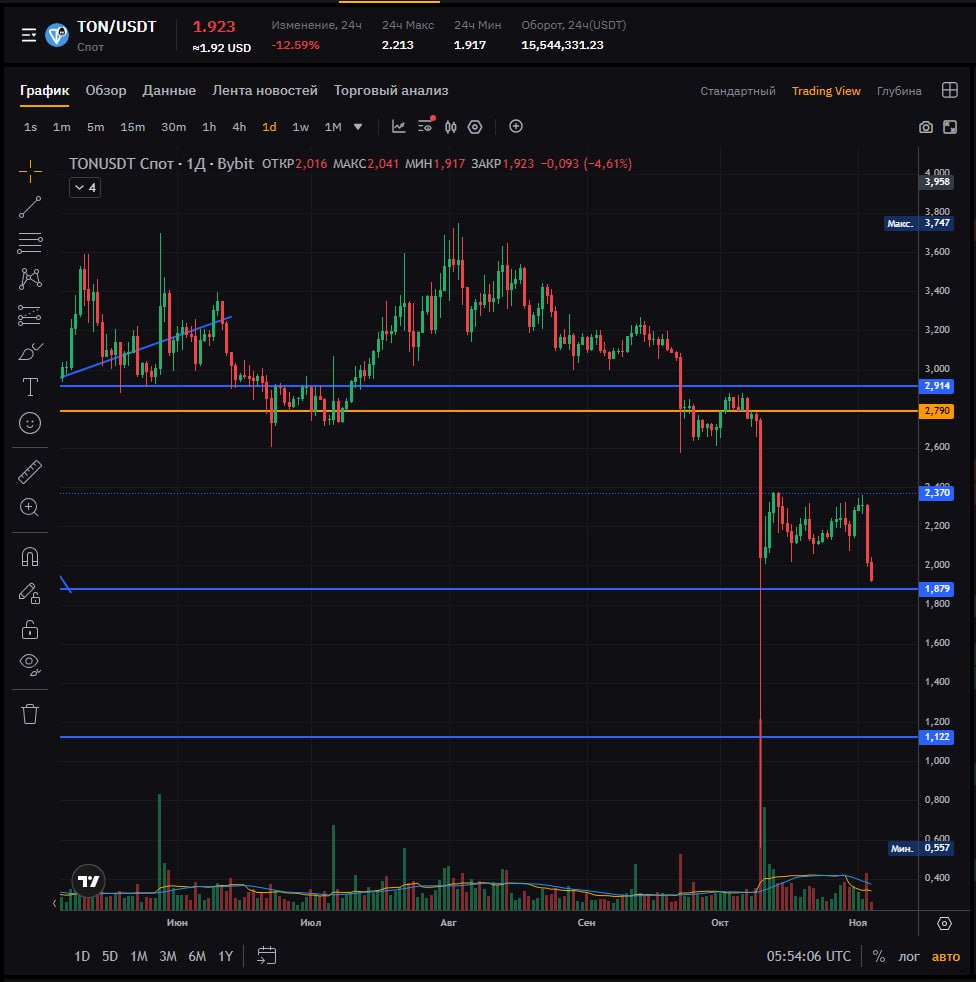Set the chart range to 6M
976x982 pixels.
[x=197, y=956]
